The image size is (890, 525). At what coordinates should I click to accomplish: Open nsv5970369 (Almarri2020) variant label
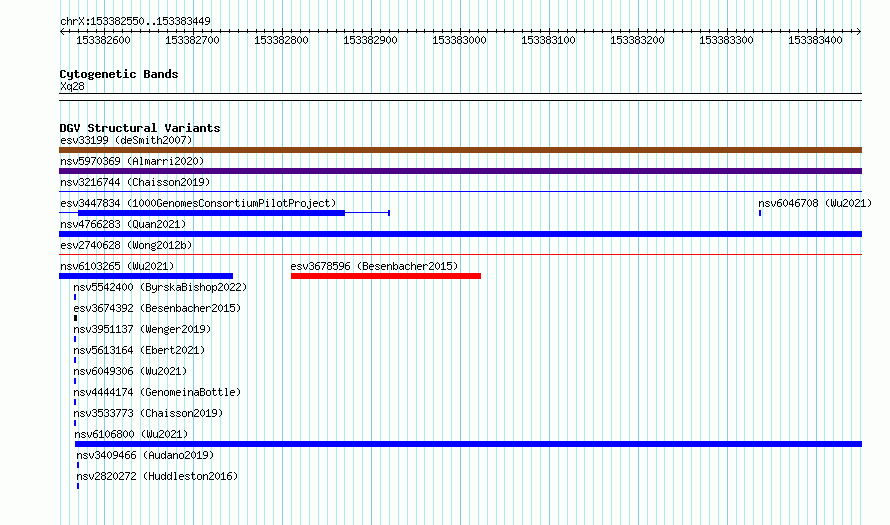point(132,161)
